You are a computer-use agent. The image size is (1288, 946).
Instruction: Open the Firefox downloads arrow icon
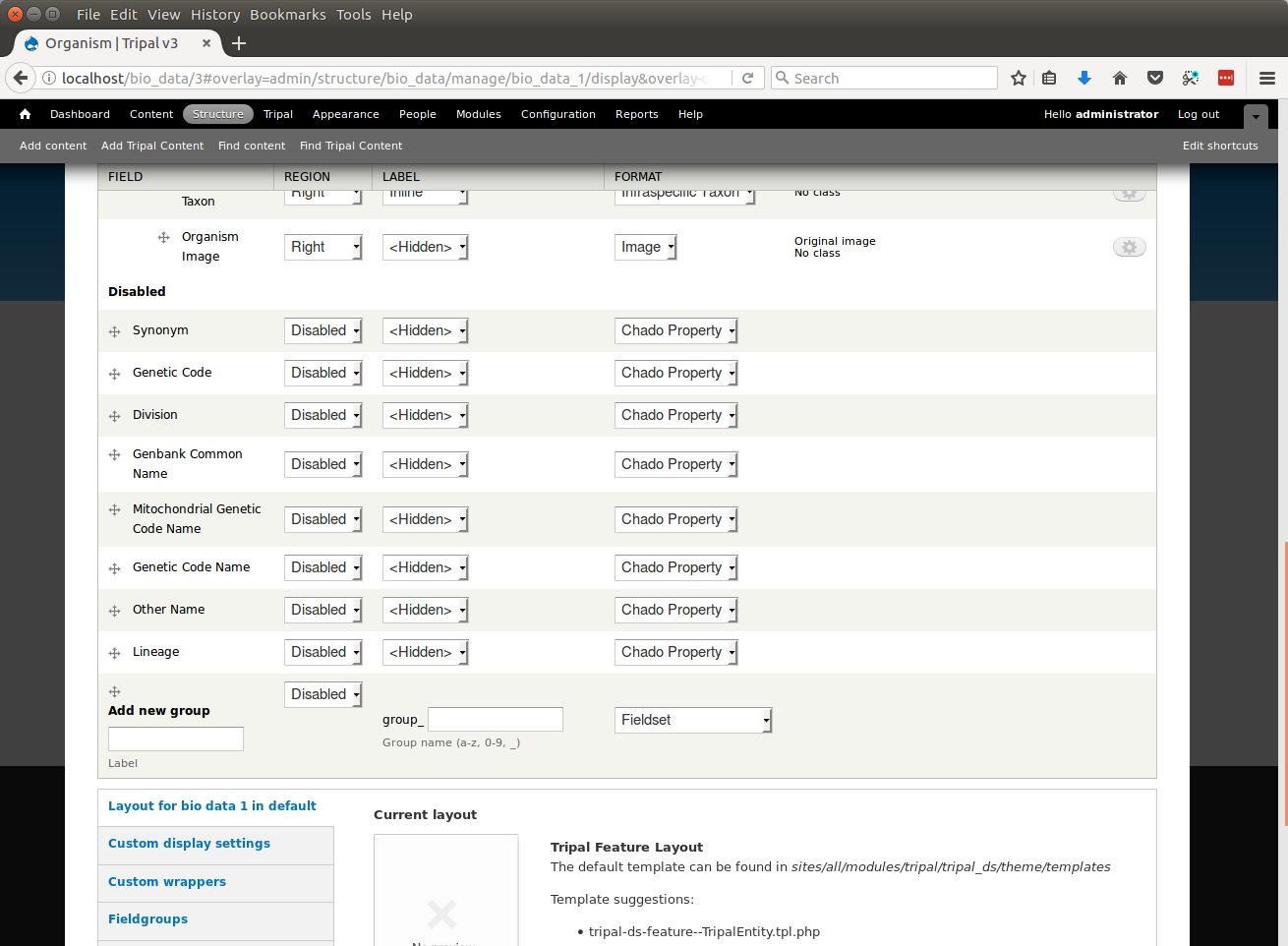click(1084, 78)
